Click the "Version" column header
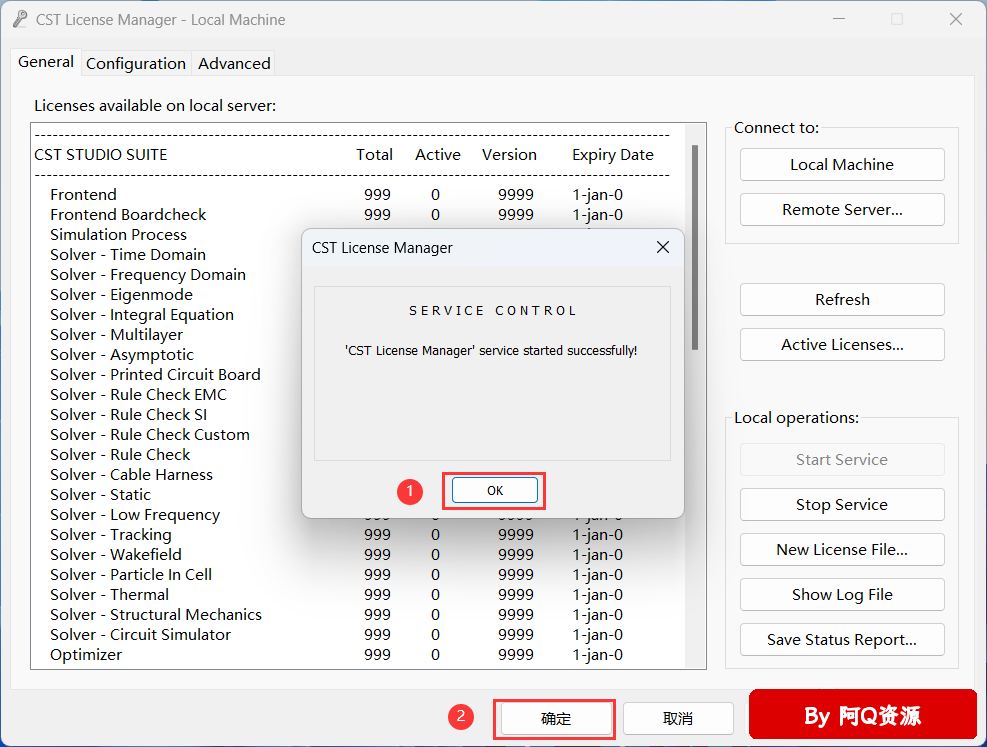 pyautogui.click(x=509, y=155)
